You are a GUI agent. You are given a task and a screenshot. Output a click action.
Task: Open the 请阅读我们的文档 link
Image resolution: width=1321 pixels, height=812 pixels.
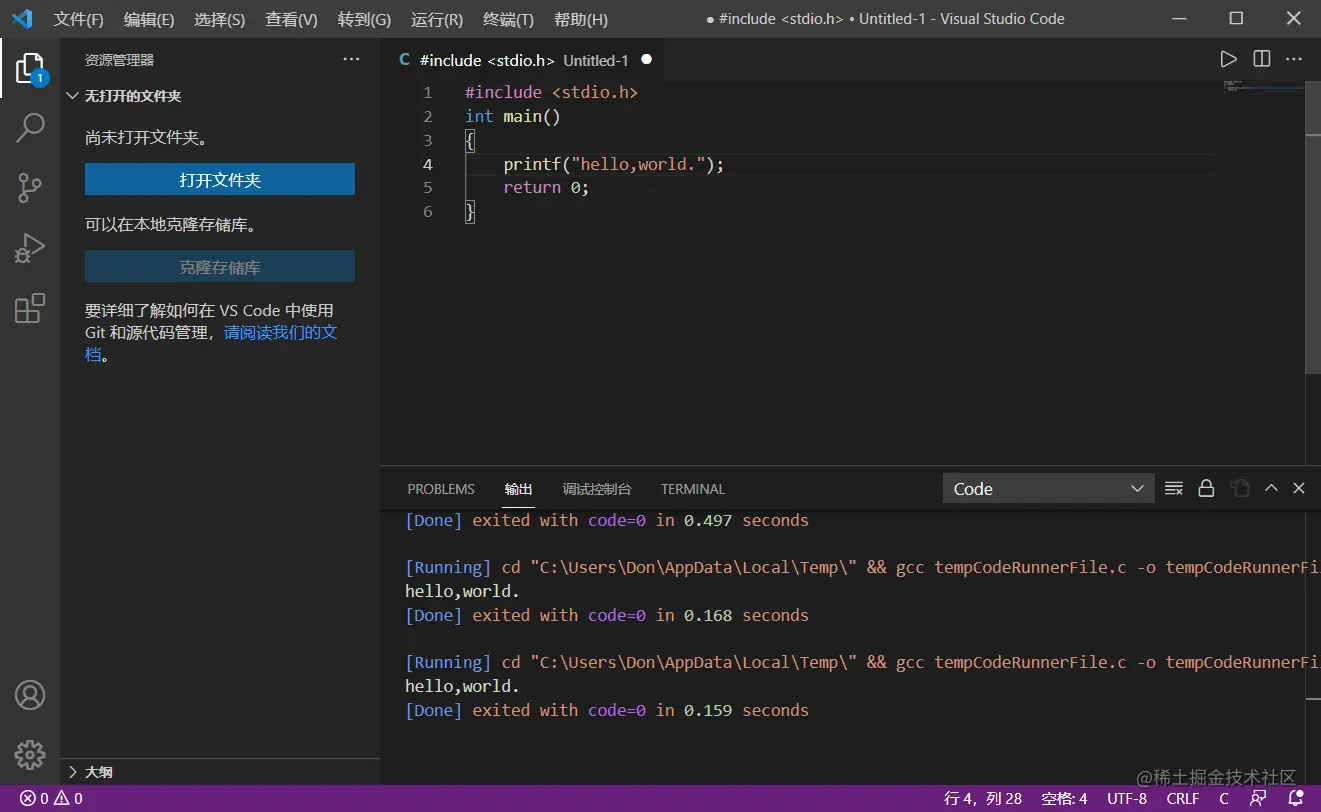point(280,332)
